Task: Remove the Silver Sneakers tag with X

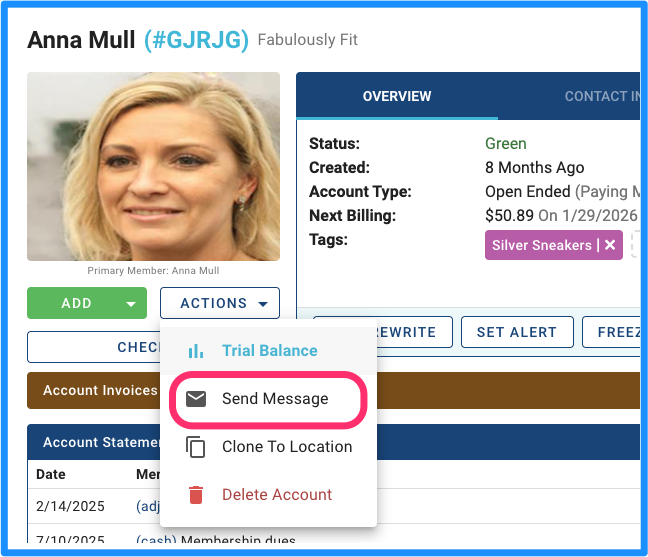Action: (610, 245)
